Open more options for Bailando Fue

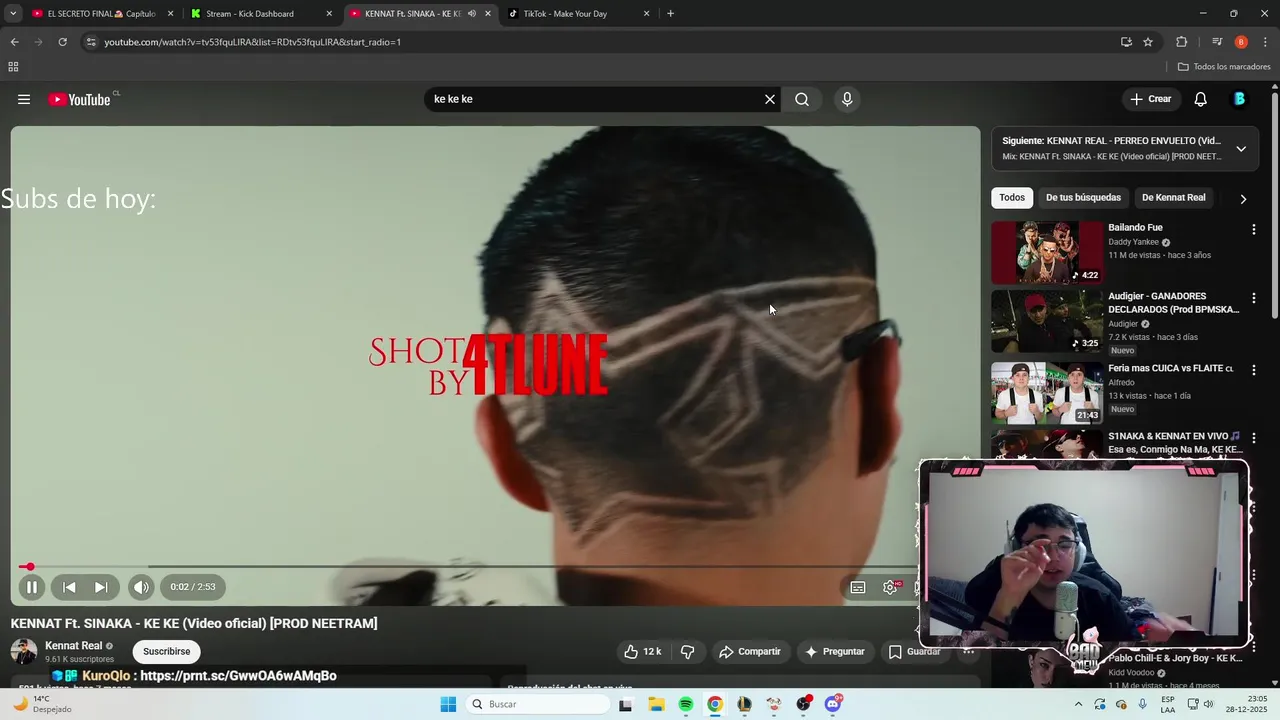click(x=1254, y=229)
